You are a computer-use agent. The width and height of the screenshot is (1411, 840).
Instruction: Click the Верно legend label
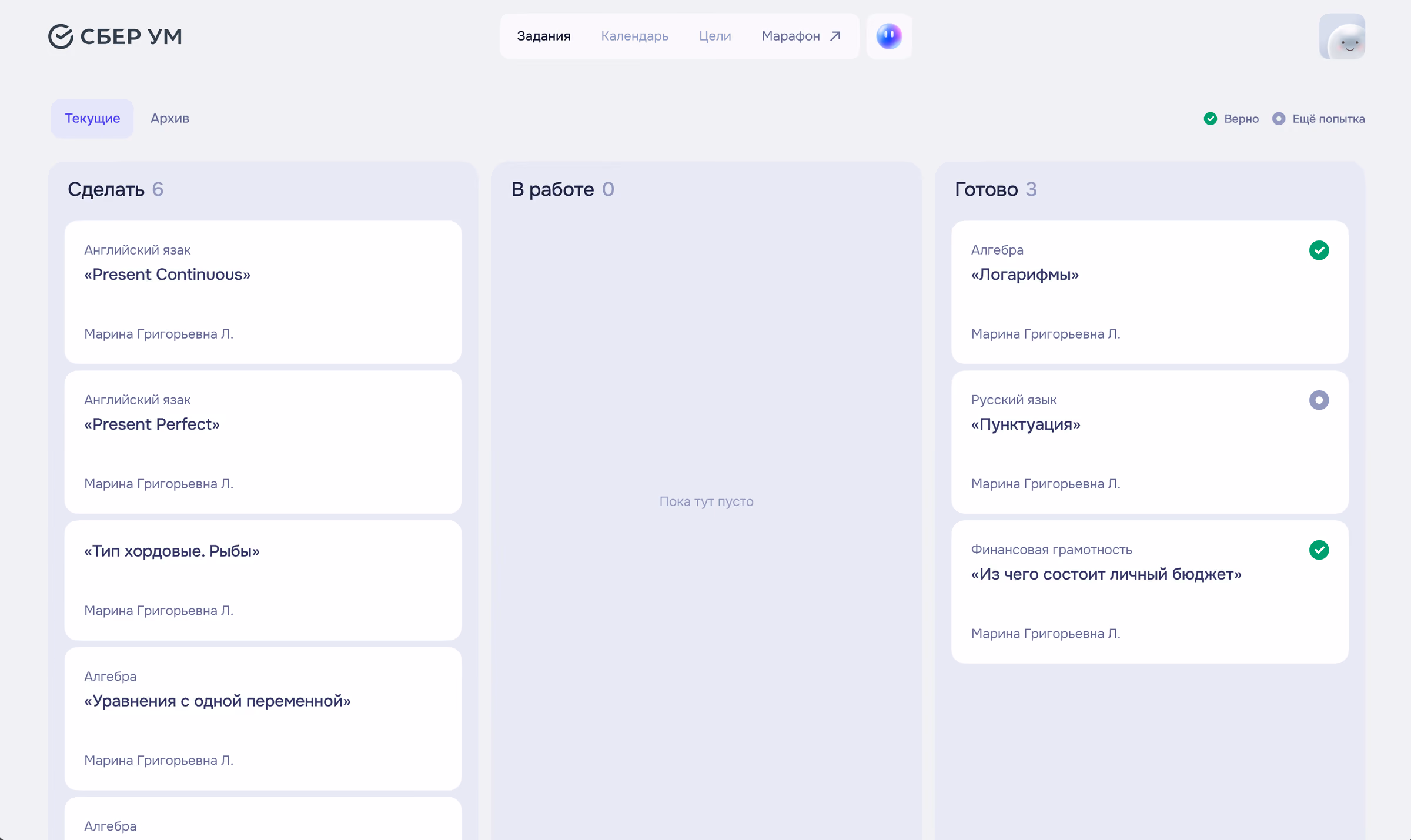(x=1241, y=119)
